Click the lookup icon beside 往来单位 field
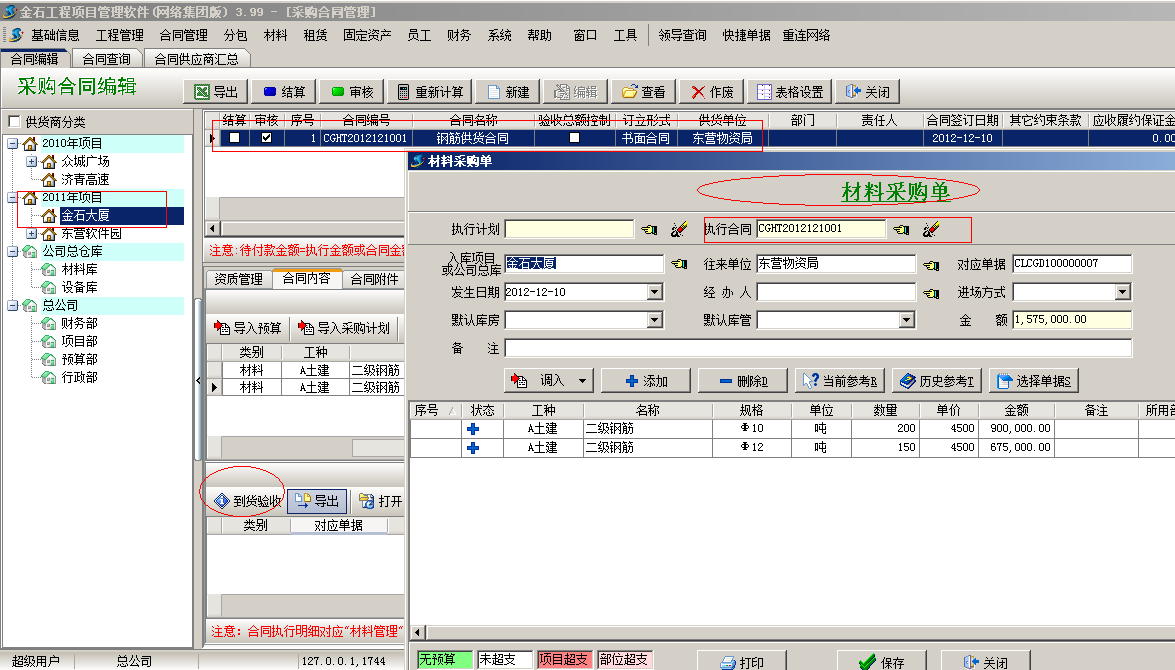Image resolution: width=1175 pixels, height=670 pixels. [x=931, y=265]
